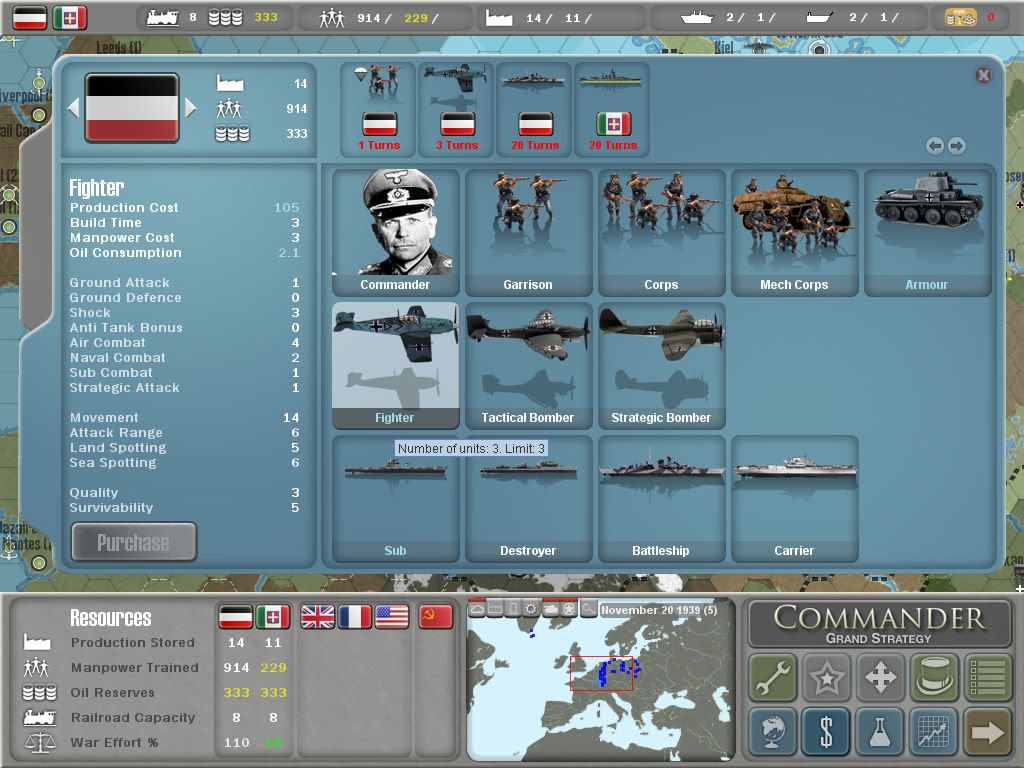Click the November 20 1939 date label
This screenshot has height=768, width=1024.
[659, 610]
